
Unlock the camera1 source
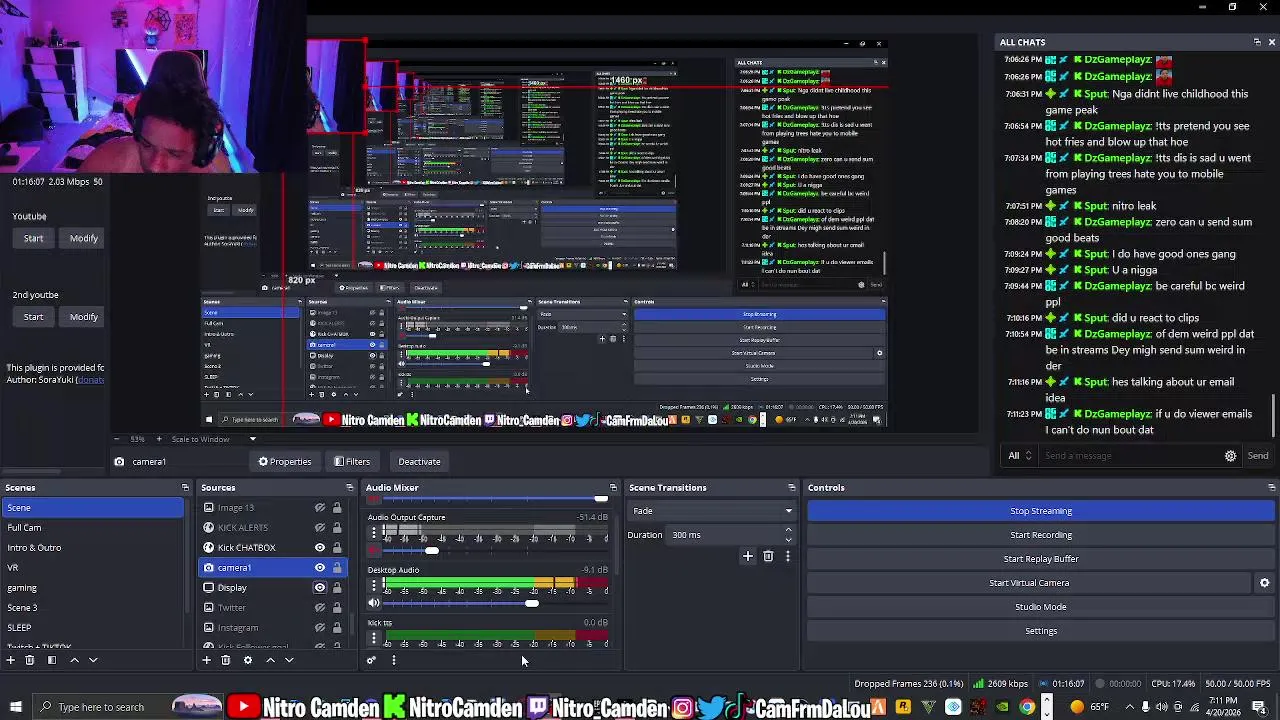click(x=337, y=568)
